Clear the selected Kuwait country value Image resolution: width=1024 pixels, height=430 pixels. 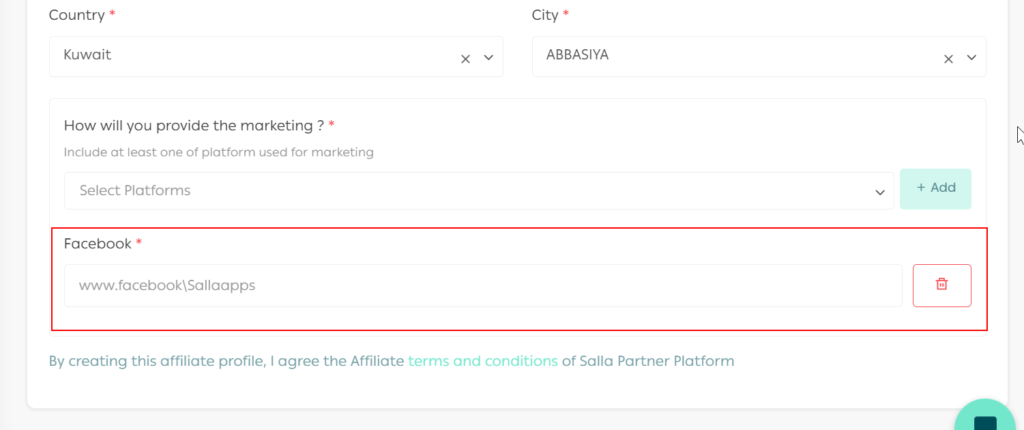(465, 58)
